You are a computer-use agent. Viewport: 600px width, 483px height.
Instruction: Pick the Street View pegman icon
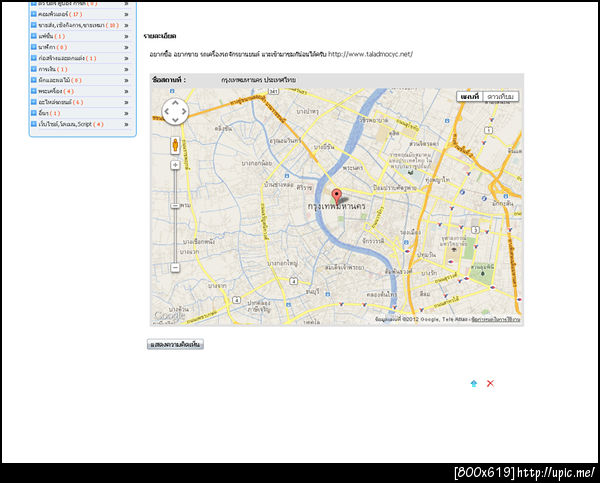point(175,145)
